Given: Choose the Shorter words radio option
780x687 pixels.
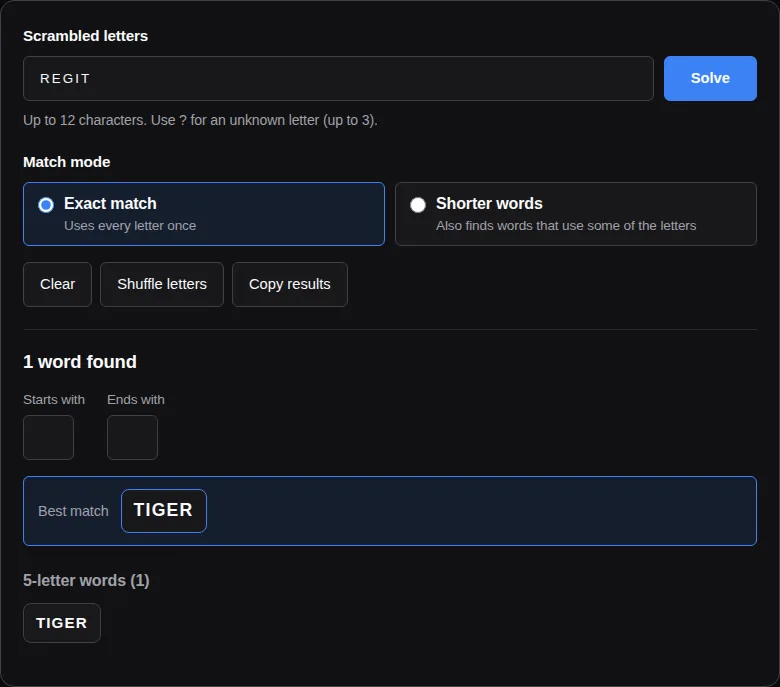Looking at the screenshot, I should point(576,213).
